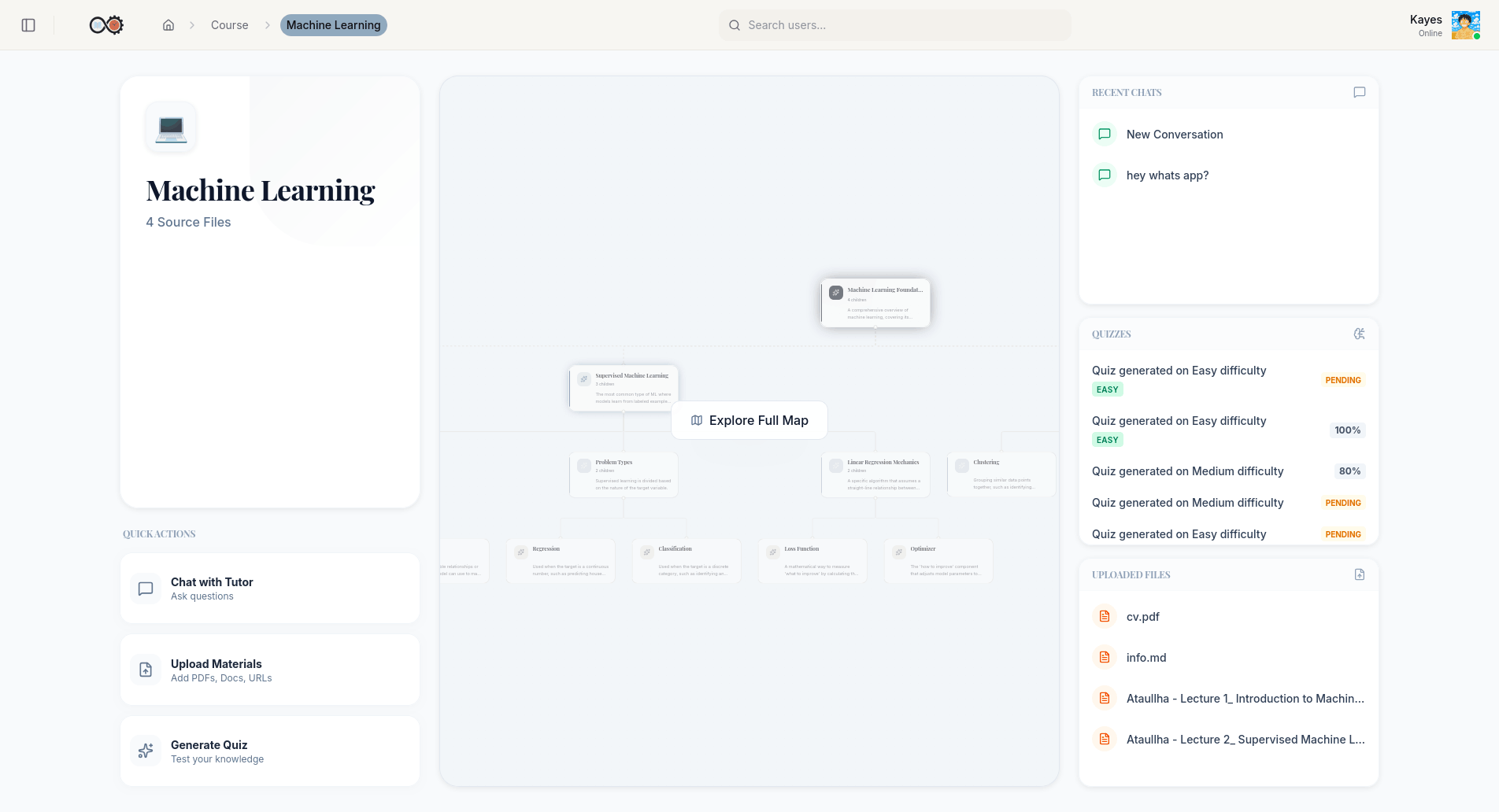Click the Upload Materials icon
This screenshot has width=1499, height=812.
coord(146,670)
